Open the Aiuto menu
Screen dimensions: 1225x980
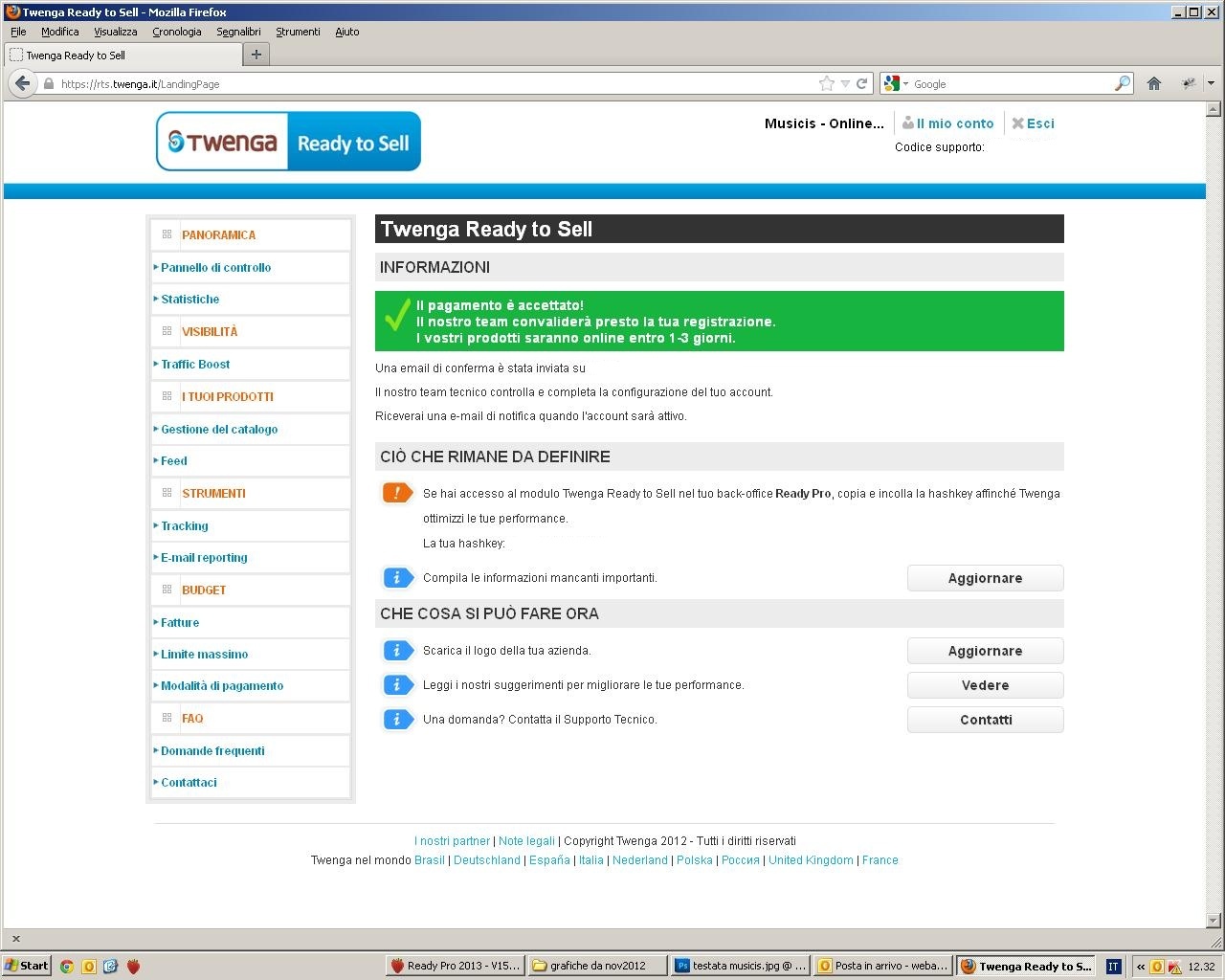click(346, 32)
